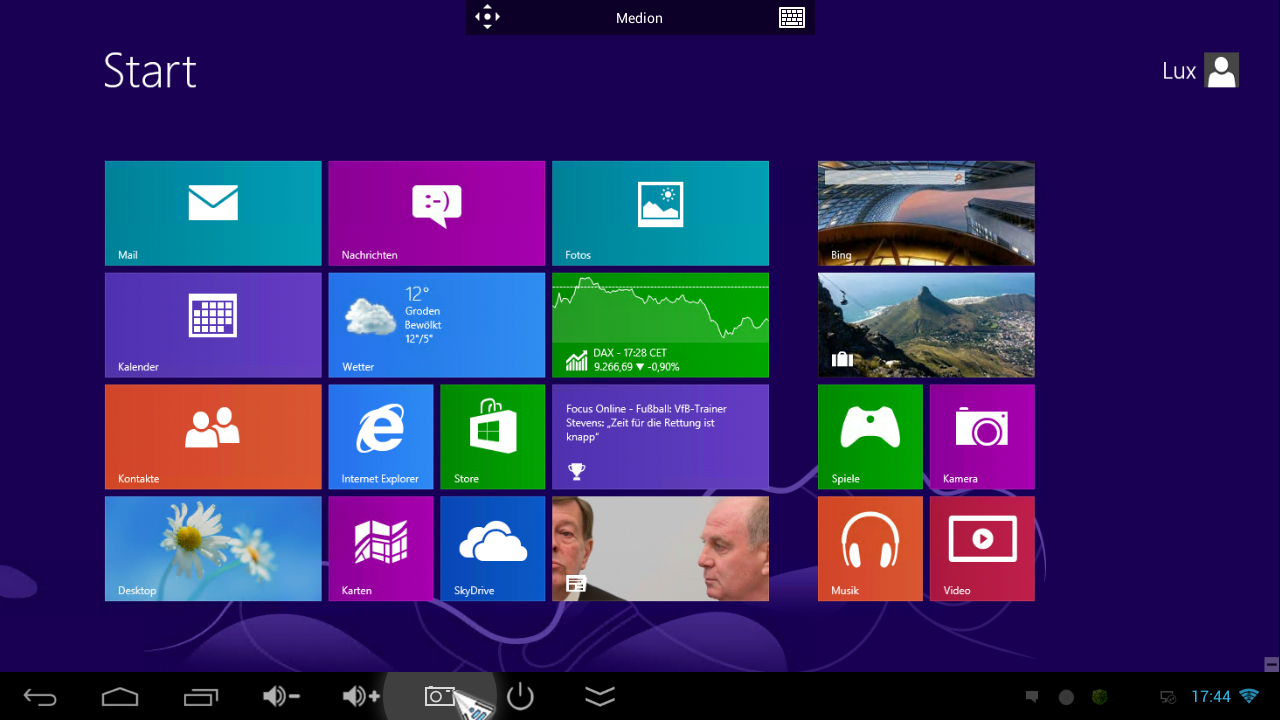Open the Mail tile

[x=213, y=213]
